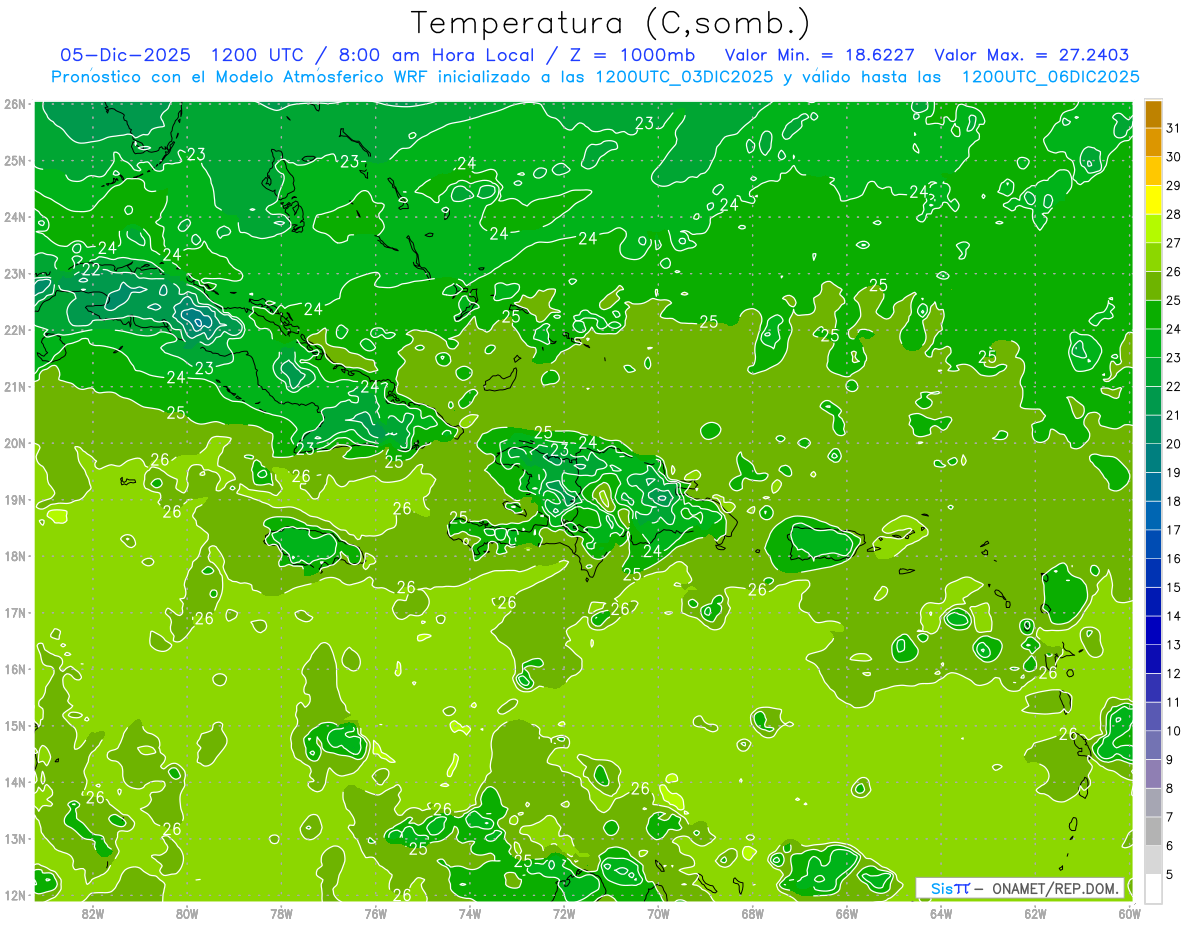Click the 20N latitude axis label
1200x927 pixels.
click(15, 443)
